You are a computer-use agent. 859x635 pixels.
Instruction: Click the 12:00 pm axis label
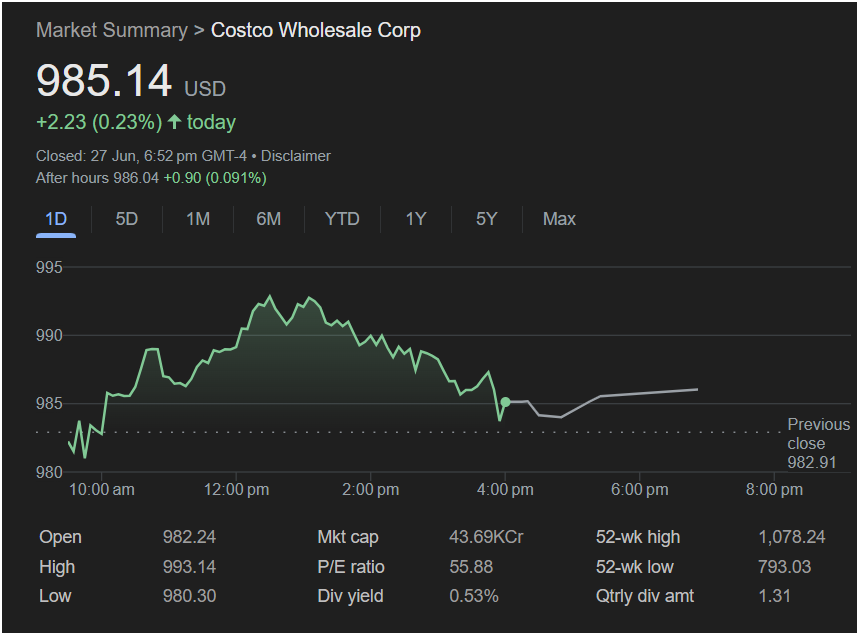click(x=236, y=490)
